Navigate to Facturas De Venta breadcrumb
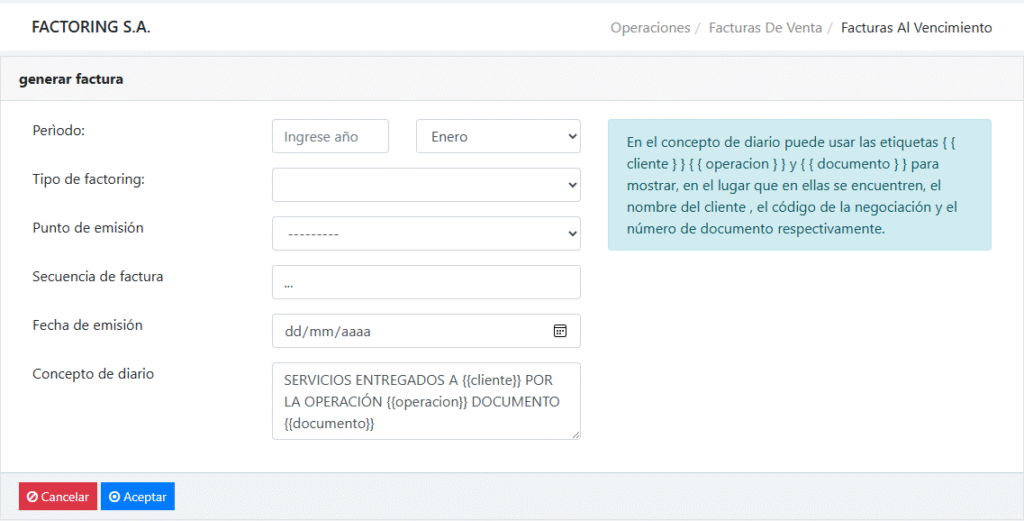1024x521 pixels. [765, 28]
